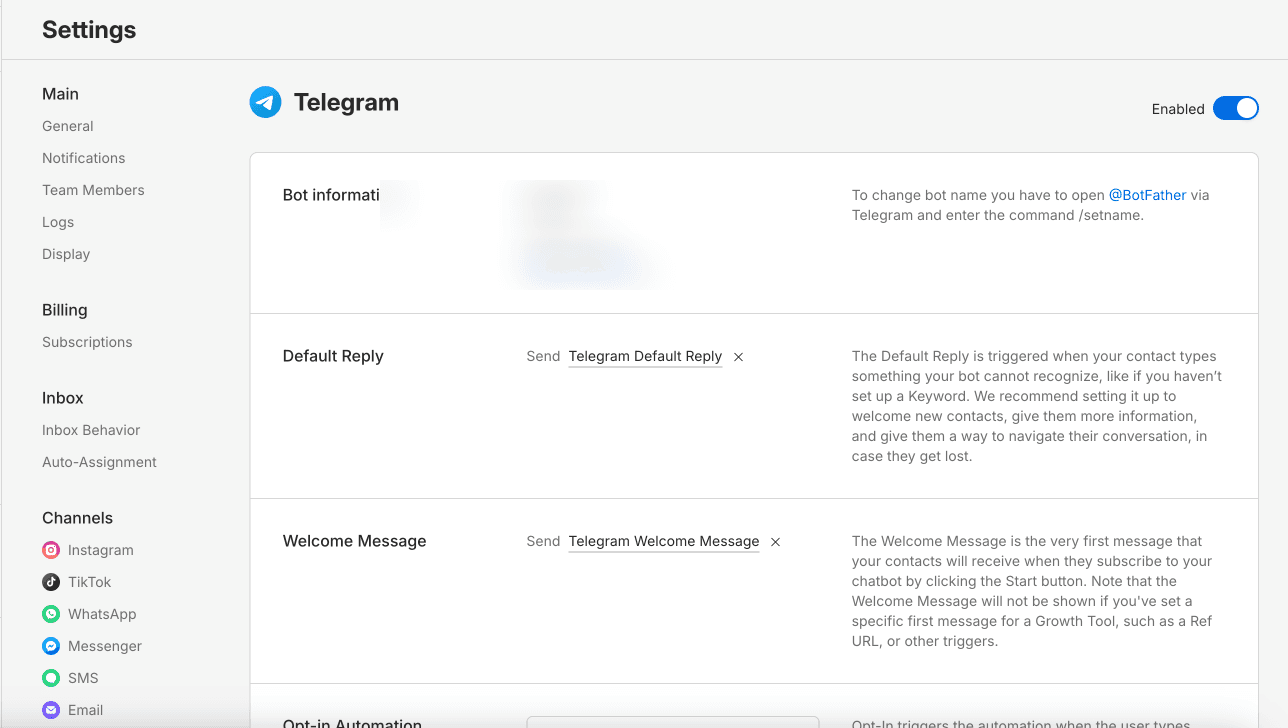The width and height of the screenshot is (1288, 728).
Task: Toggle the Telegram Enabled switch
Action: [x=1236, y=108]
